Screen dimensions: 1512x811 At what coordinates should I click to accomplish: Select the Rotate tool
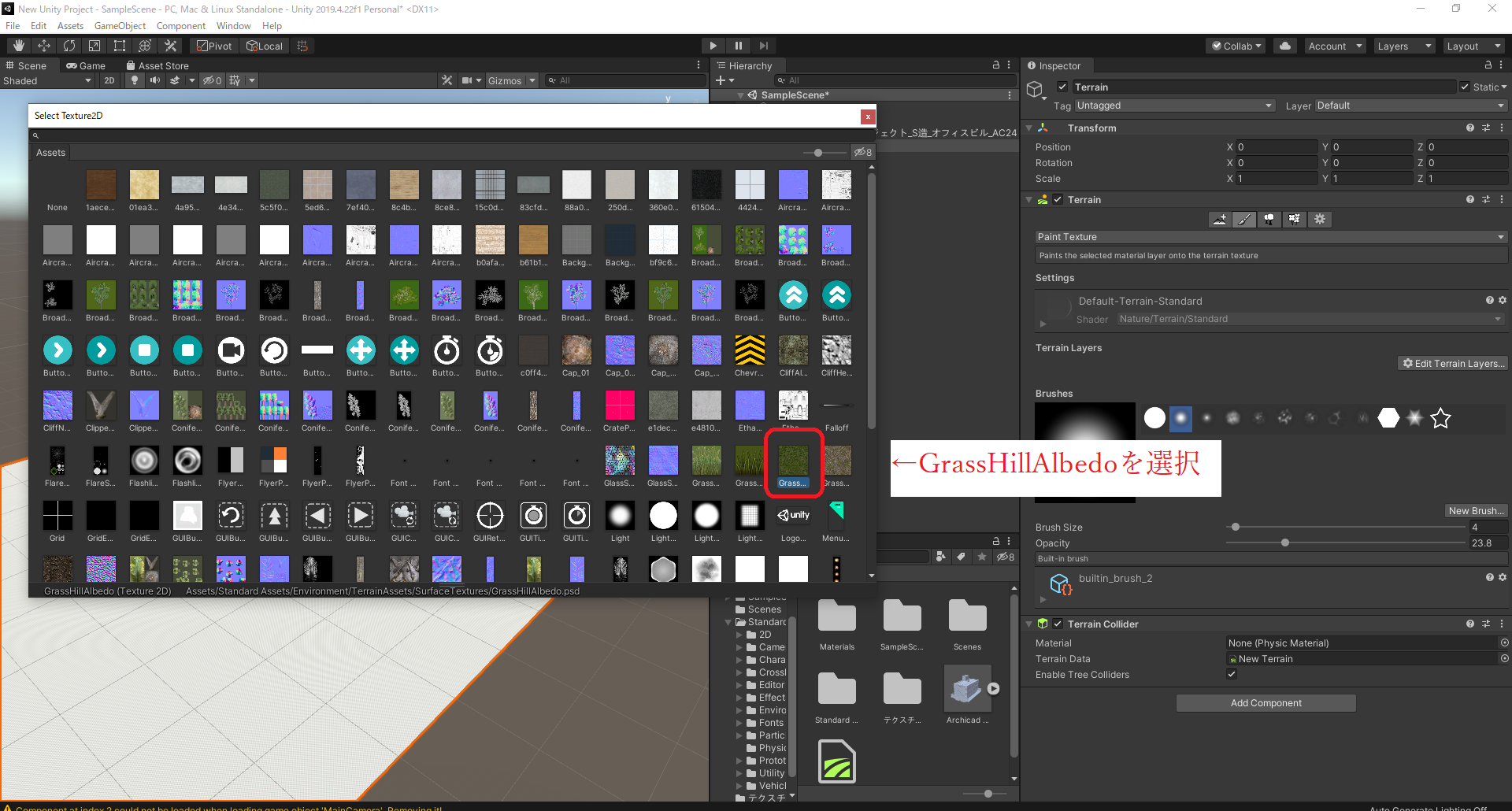point(69,46)
